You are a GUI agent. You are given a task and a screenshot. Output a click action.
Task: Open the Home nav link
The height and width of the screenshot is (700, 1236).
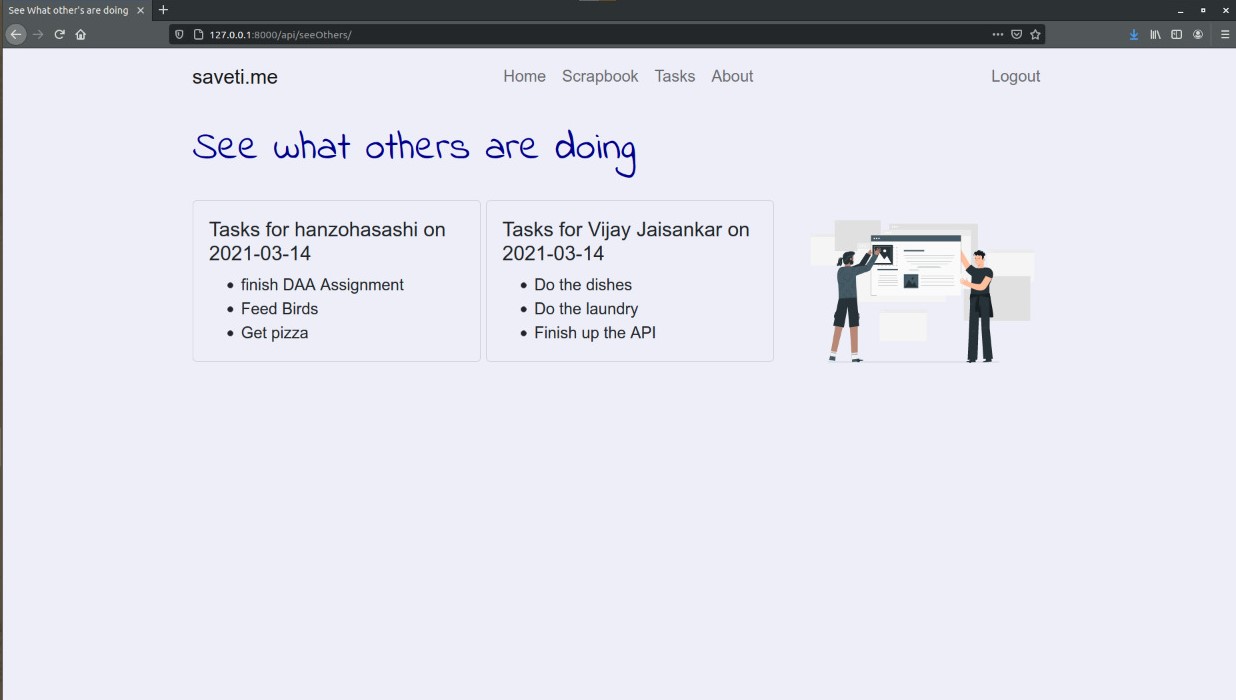(x=525, y=76)
